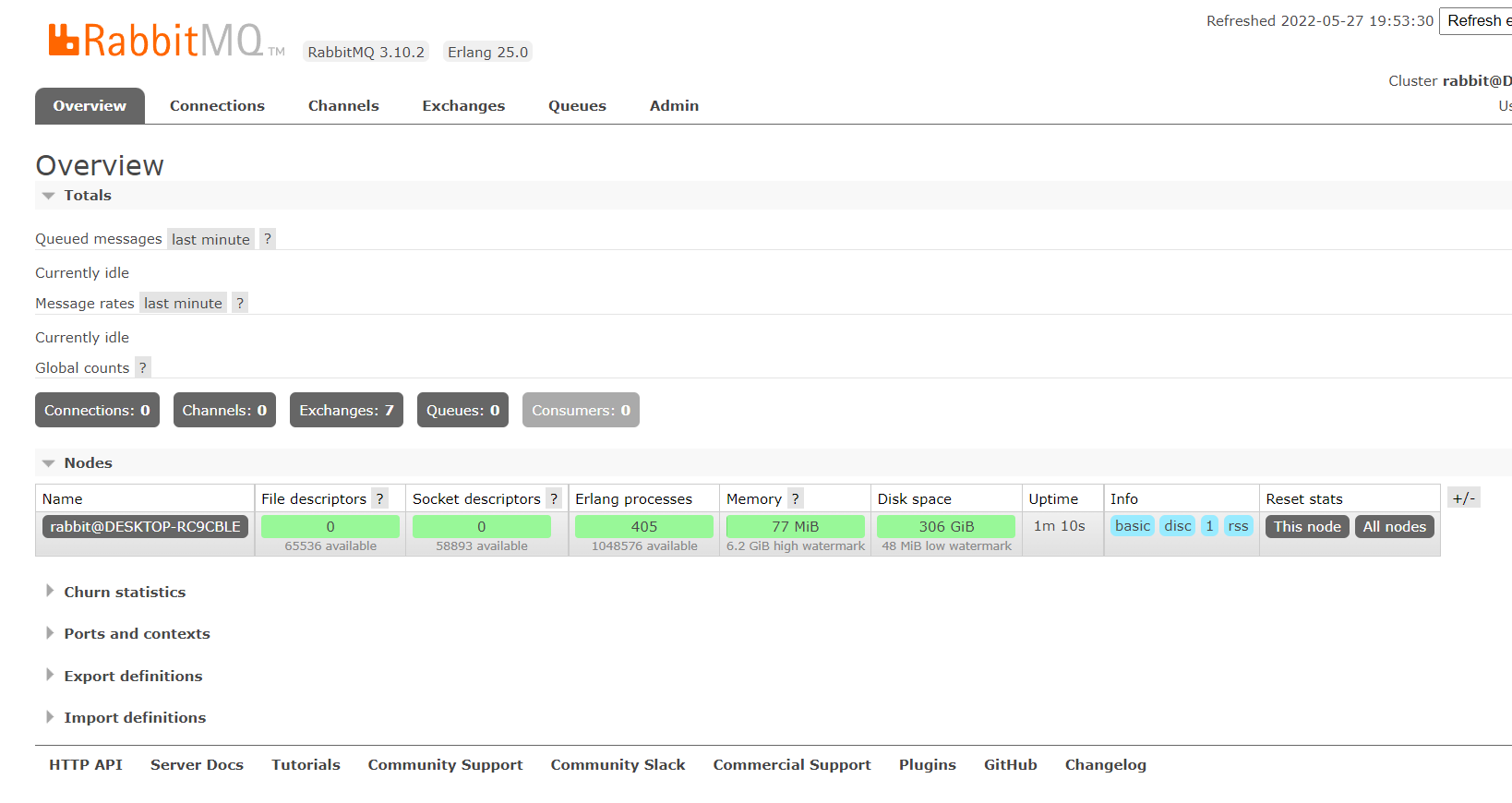The height and width of the screenshot is (803, 1512).
Task: Open the Refresh interval dropdown
Action: coord(1476,20)
